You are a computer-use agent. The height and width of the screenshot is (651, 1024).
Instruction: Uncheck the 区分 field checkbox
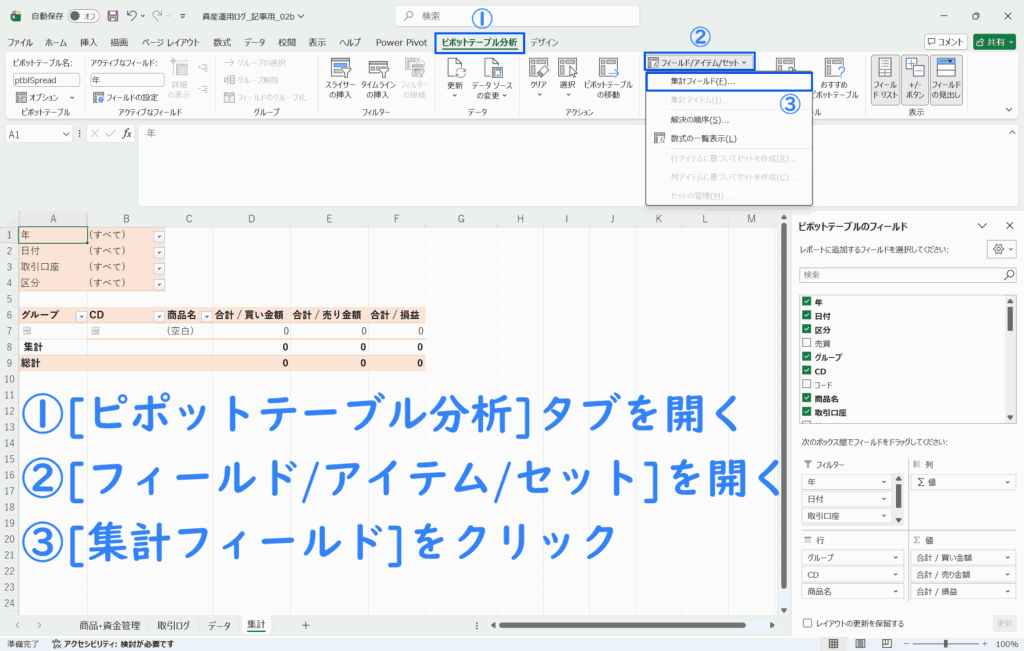tap(807, 329)
